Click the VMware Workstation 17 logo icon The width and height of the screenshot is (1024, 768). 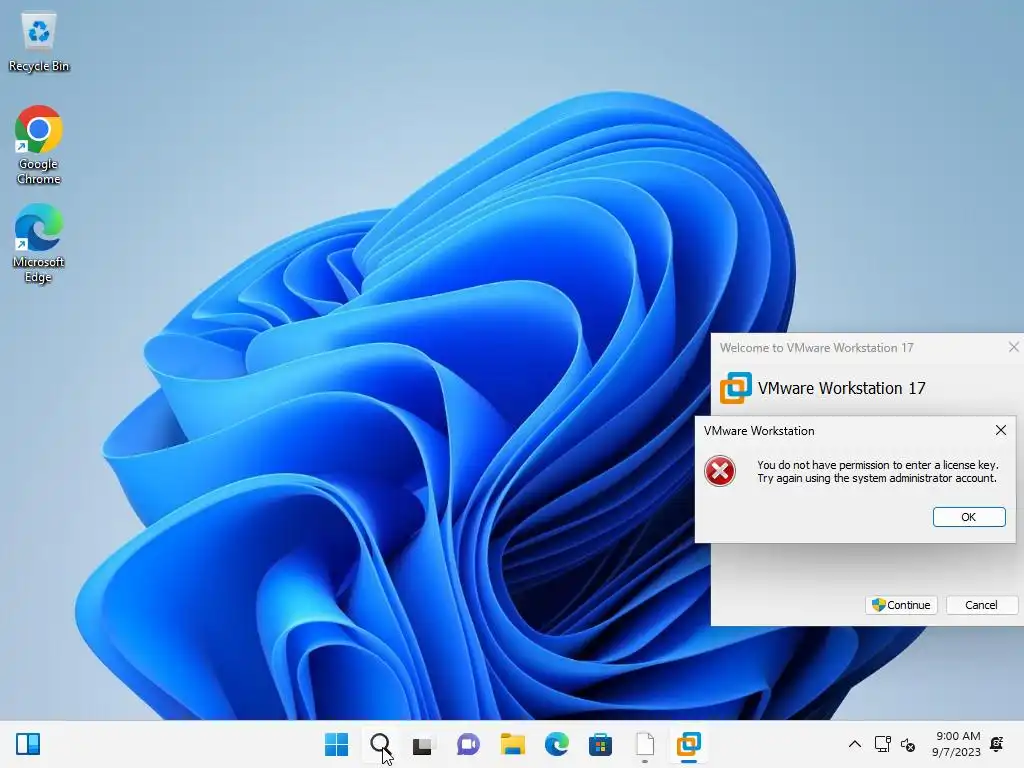click(736, 387)
